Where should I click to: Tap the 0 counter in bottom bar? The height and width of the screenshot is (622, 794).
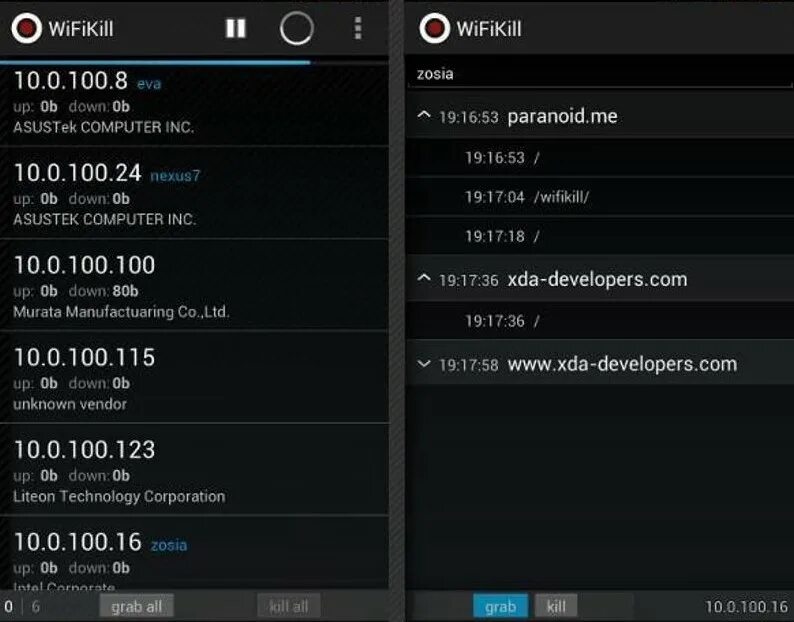[x=9, y=606]
